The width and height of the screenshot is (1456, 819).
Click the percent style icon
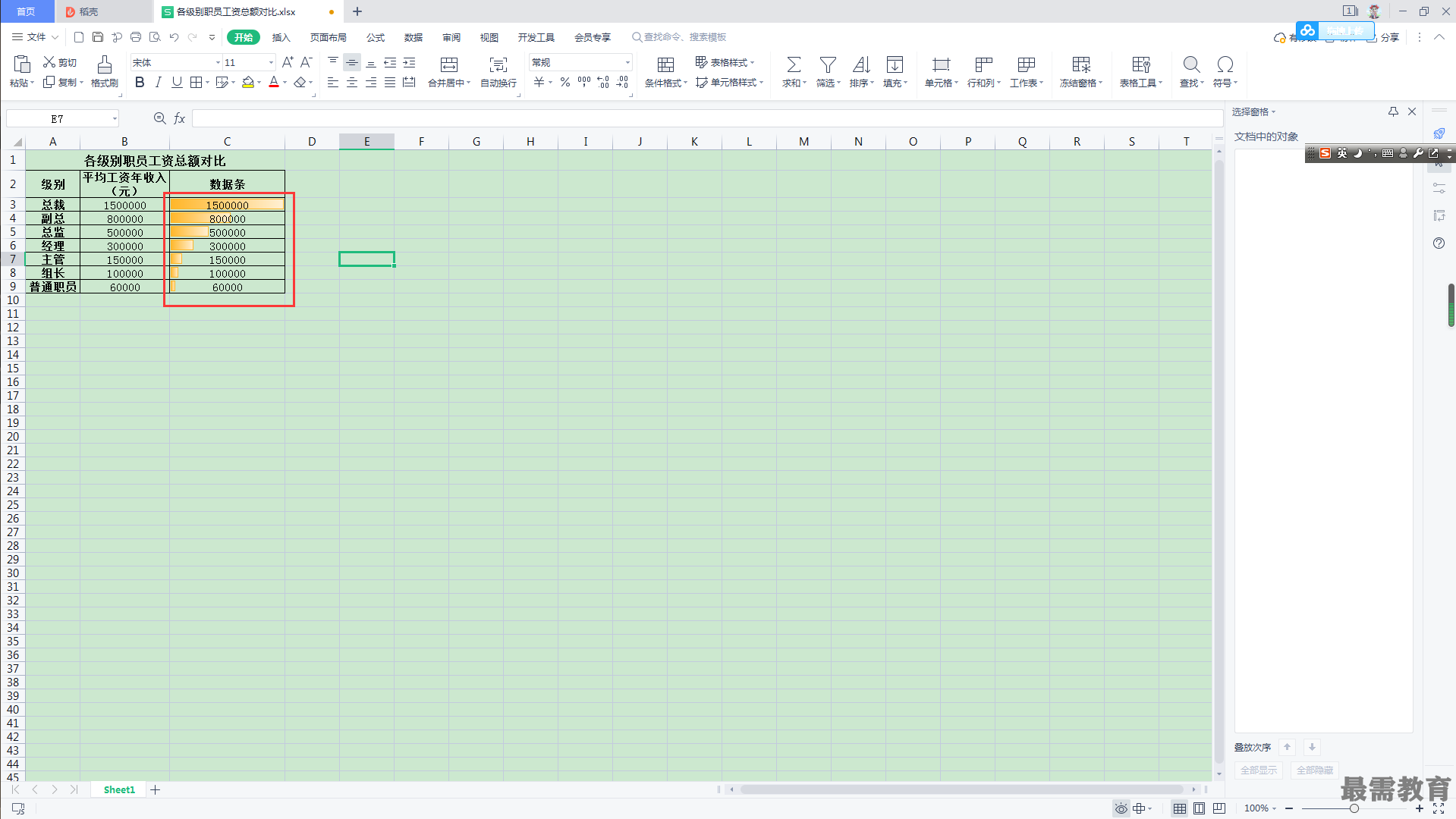pyautogui.click(x=565, y=82)
